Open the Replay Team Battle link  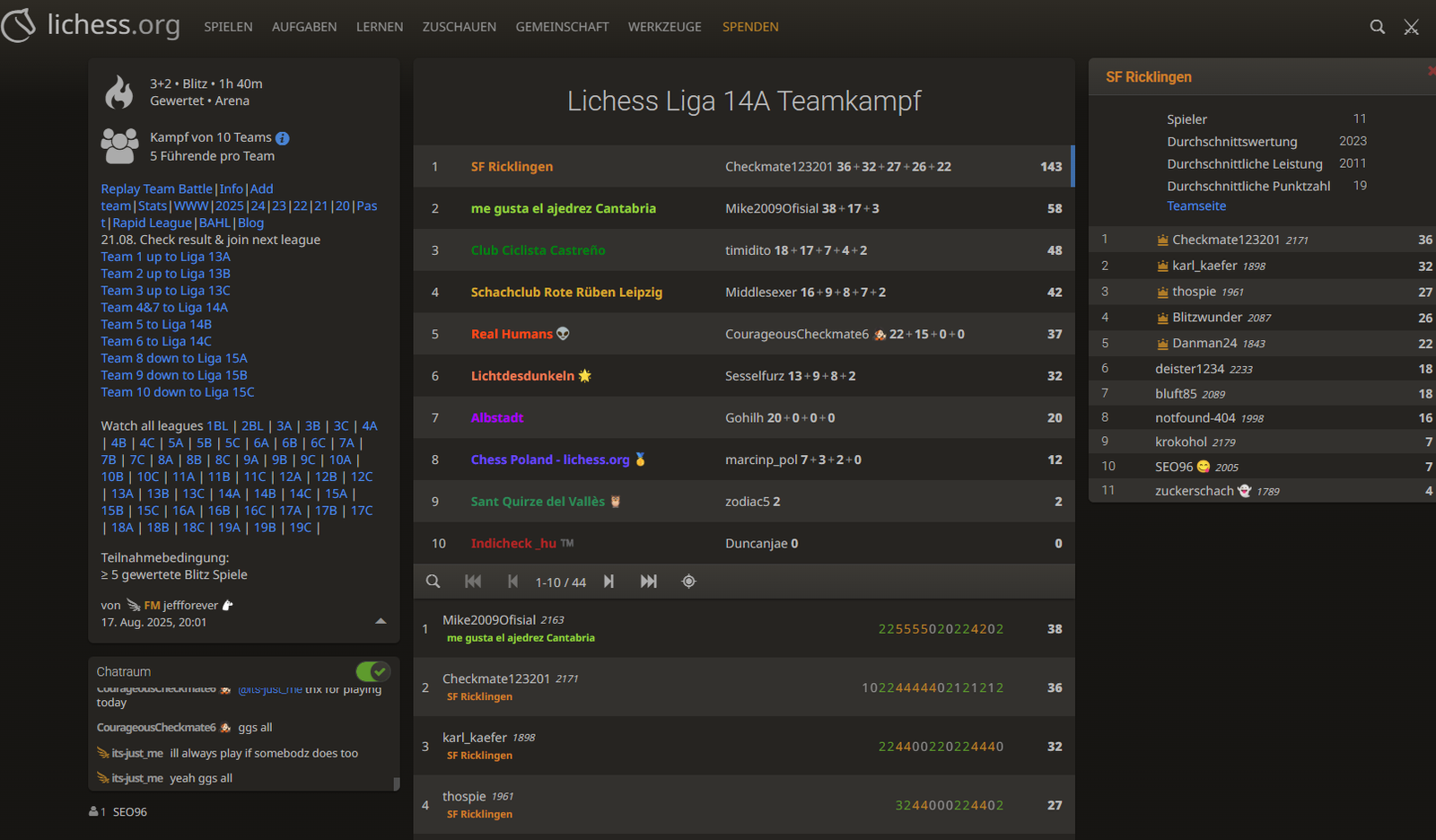[157, 189]
